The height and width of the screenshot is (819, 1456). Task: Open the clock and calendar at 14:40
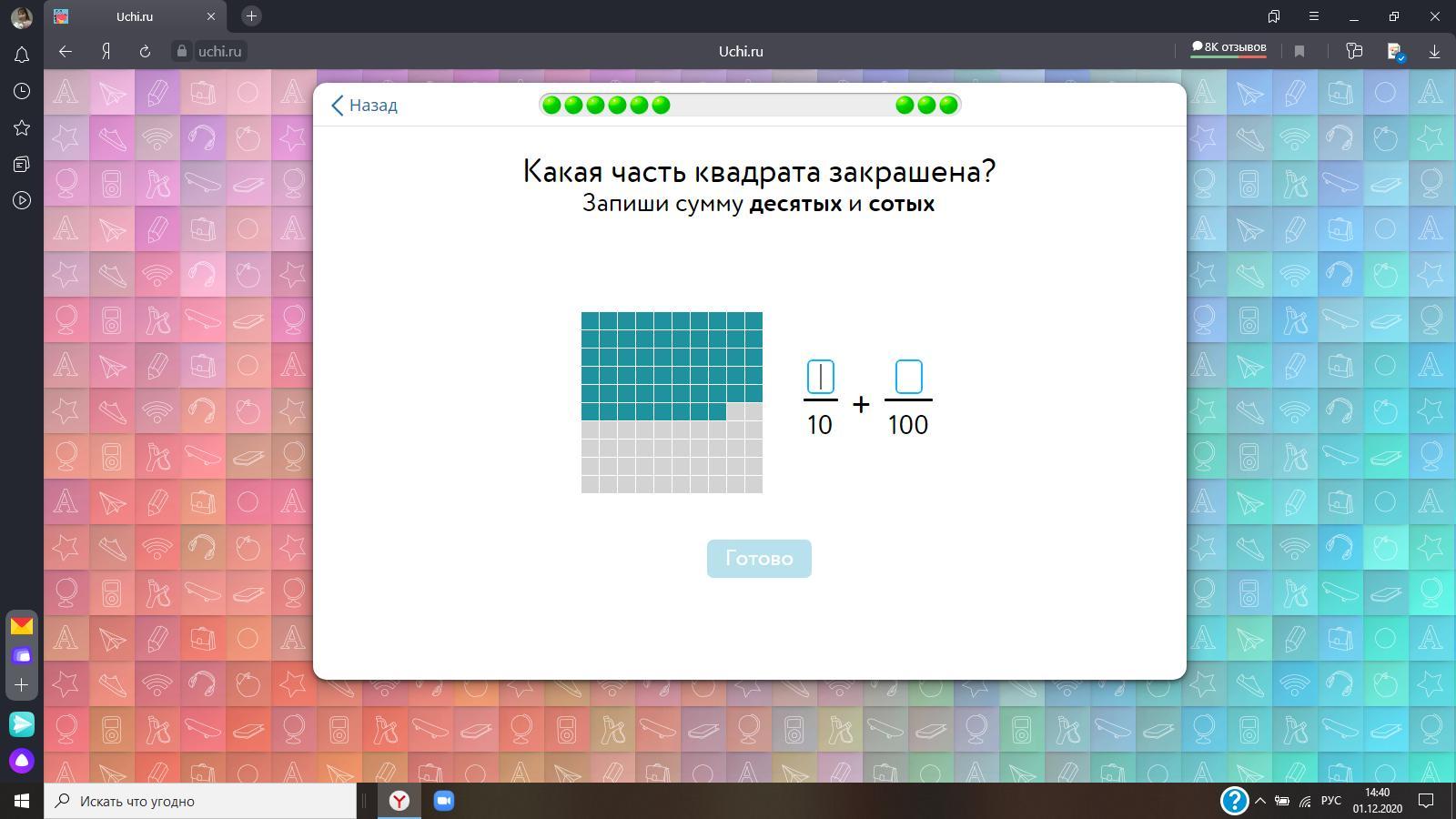pyautogui.click(x=1377, y=801)
